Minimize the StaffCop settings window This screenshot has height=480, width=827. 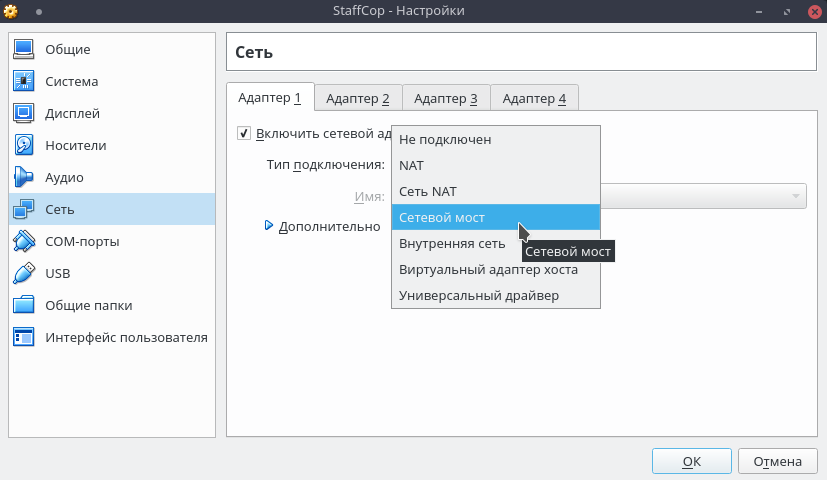point(759,12)
